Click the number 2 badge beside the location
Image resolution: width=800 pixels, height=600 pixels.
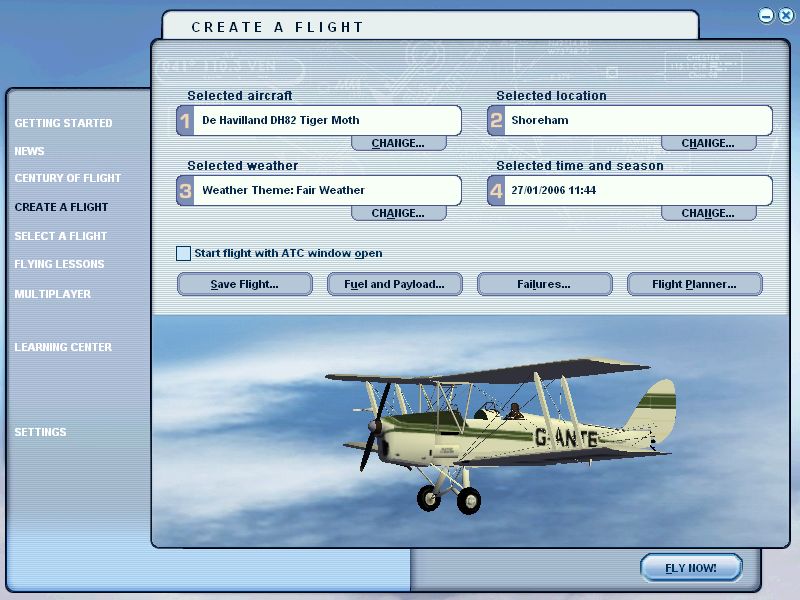pos(496,120)
